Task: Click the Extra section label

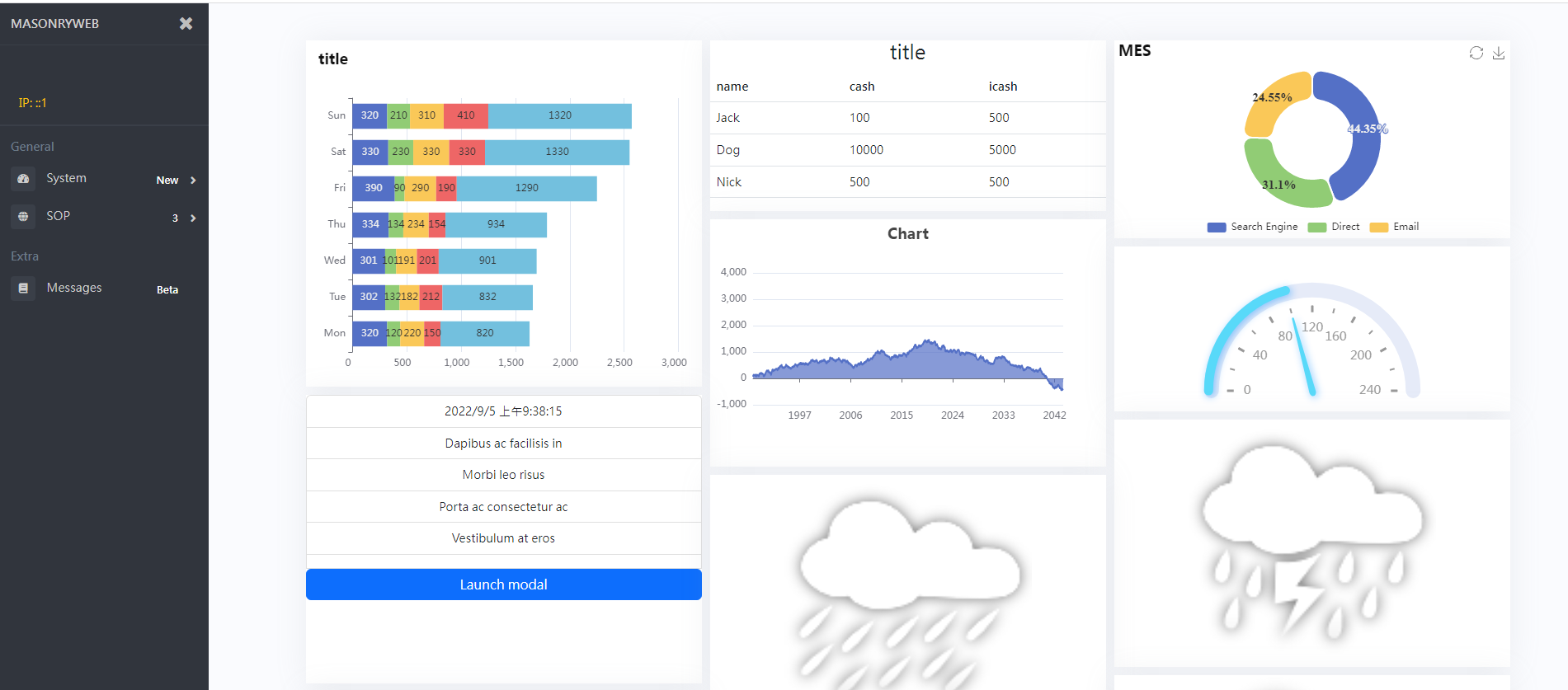Action: click(x=25, y=256)
